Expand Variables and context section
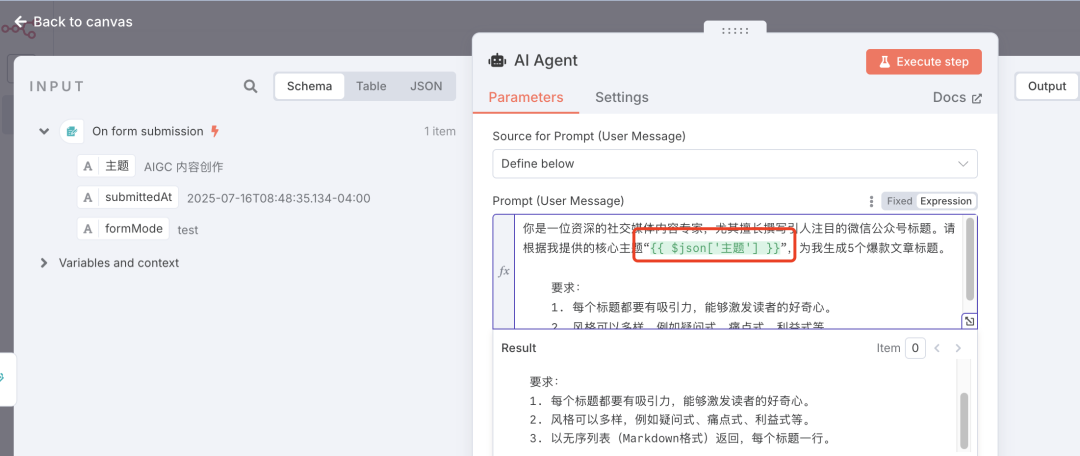 [x=44, y=262]
